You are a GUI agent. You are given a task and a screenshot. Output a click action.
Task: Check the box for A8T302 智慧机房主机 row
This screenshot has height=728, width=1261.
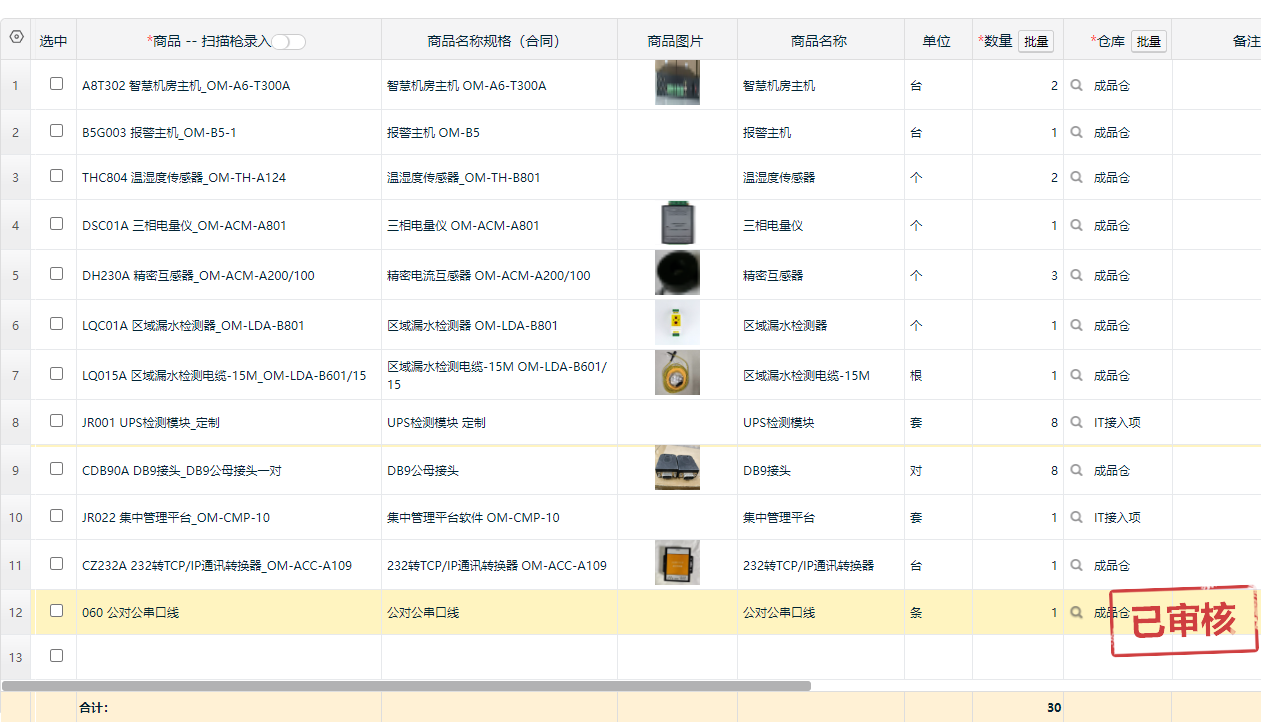pos(56,84)
